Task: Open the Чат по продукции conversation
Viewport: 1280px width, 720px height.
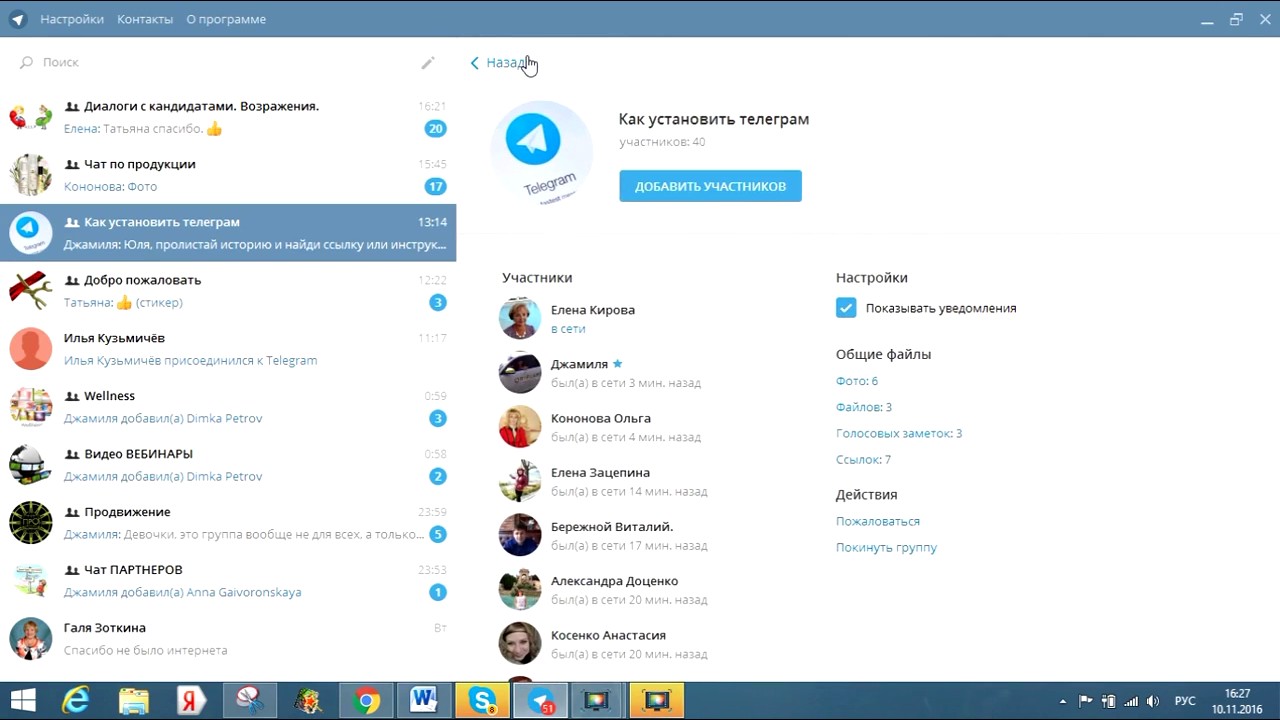Action: click(228, 175)
